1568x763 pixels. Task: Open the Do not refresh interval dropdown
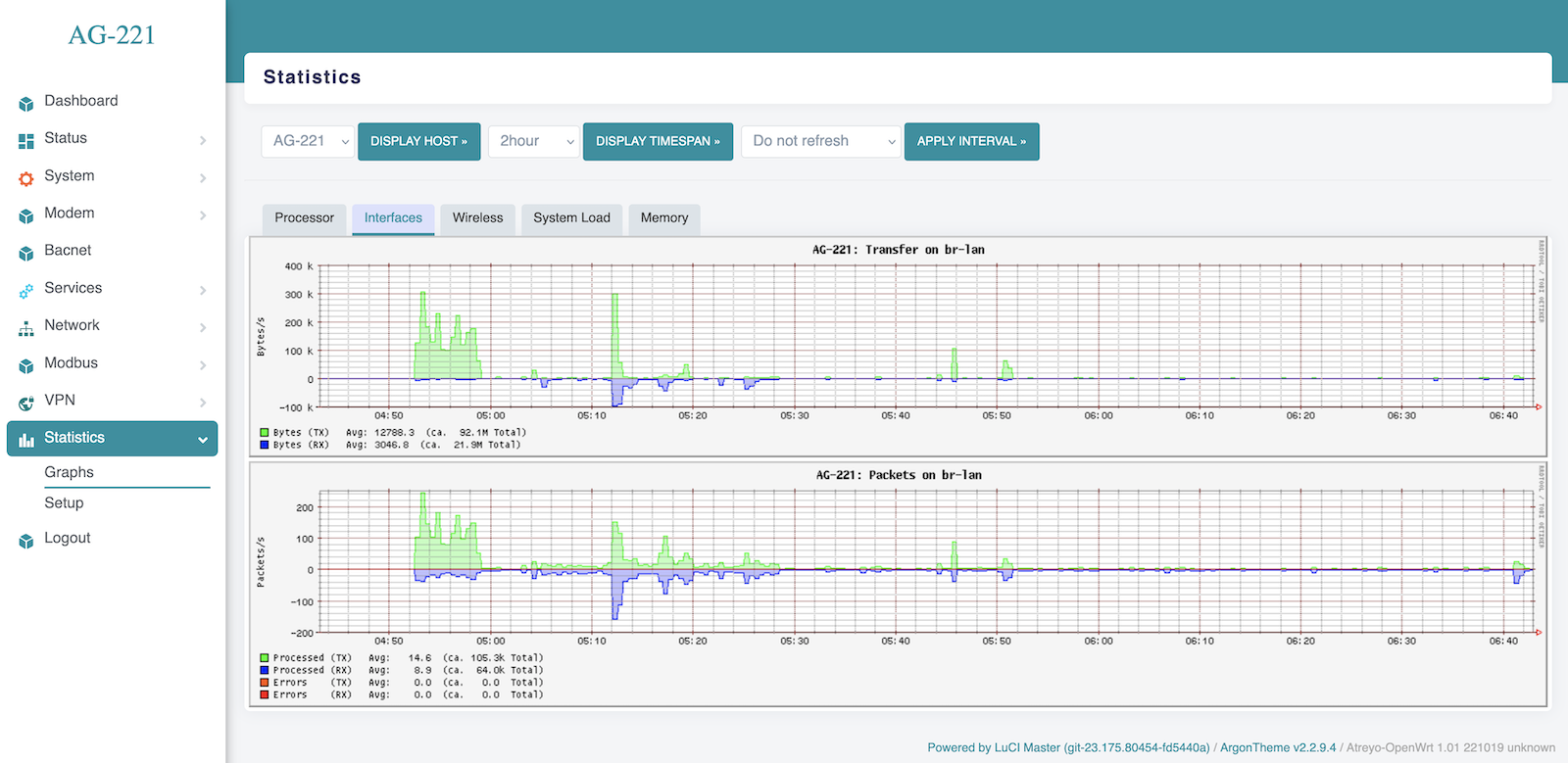pos(820,141)
